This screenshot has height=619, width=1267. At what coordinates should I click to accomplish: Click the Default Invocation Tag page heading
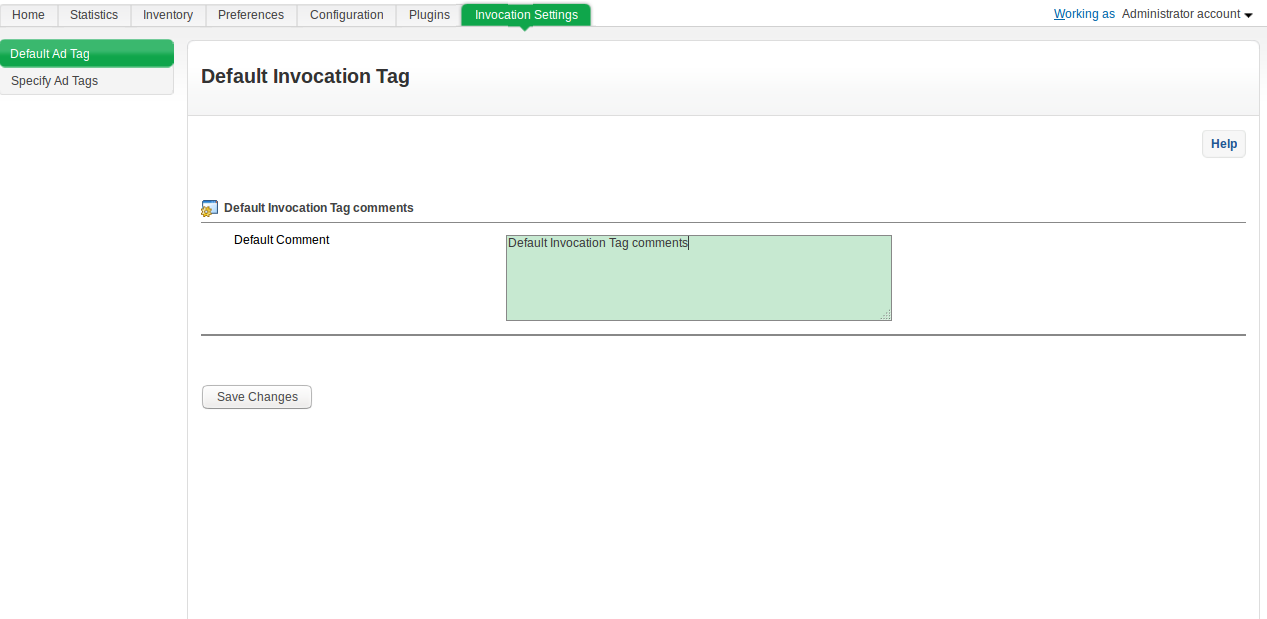[x=305, y=76]
